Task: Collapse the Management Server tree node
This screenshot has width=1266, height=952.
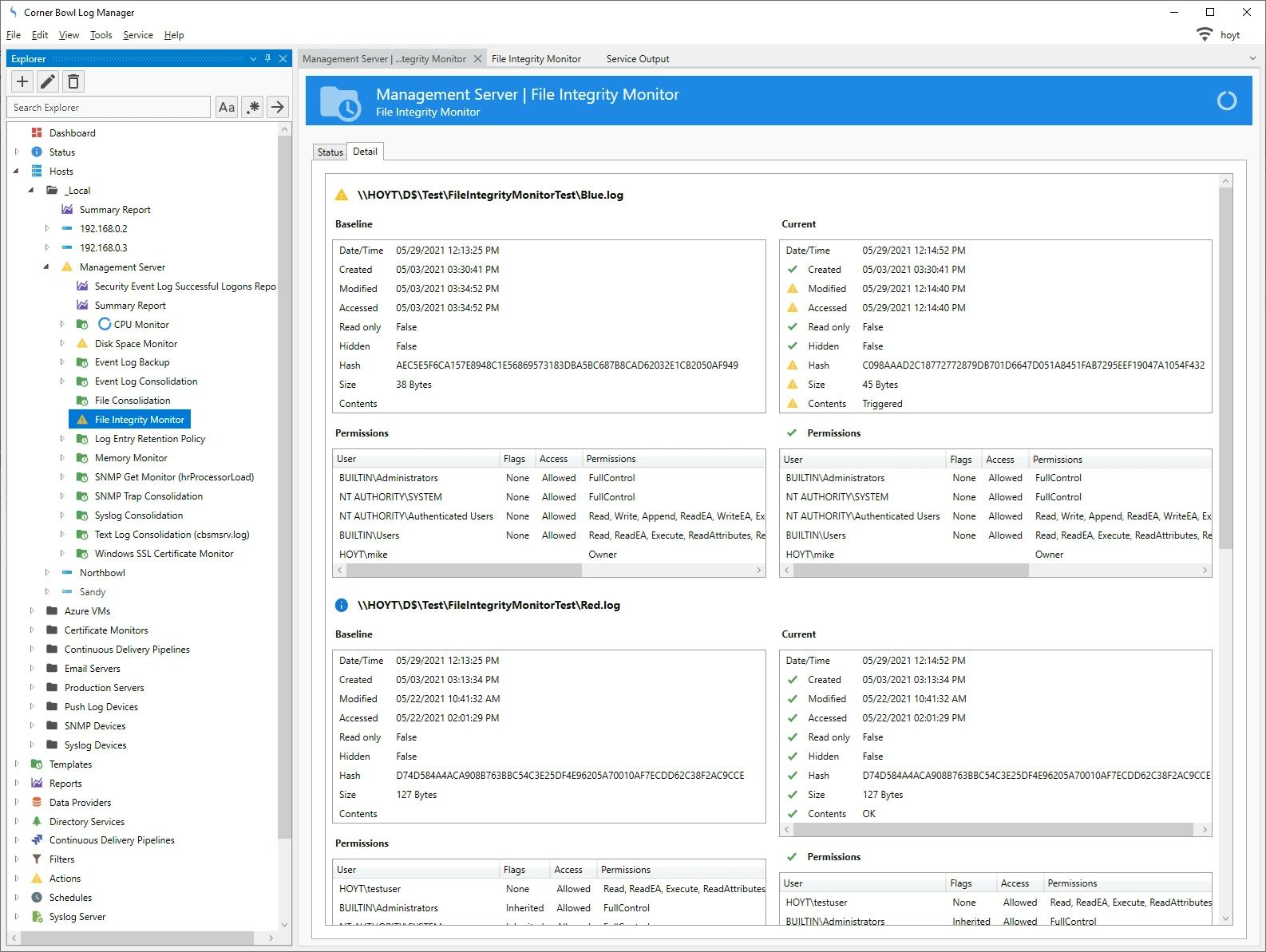Action: click(46, 267)
